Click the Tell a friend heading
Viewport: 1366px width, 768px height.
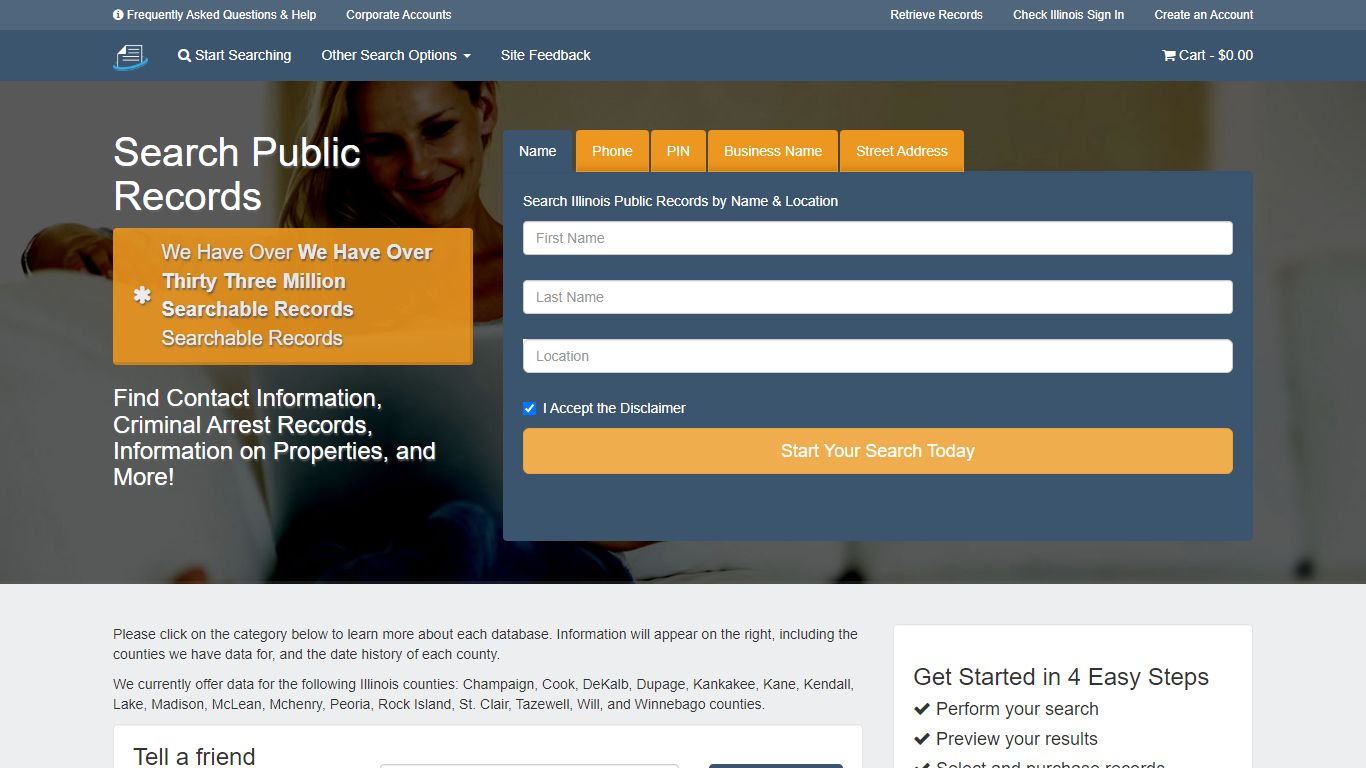point(194,756)
